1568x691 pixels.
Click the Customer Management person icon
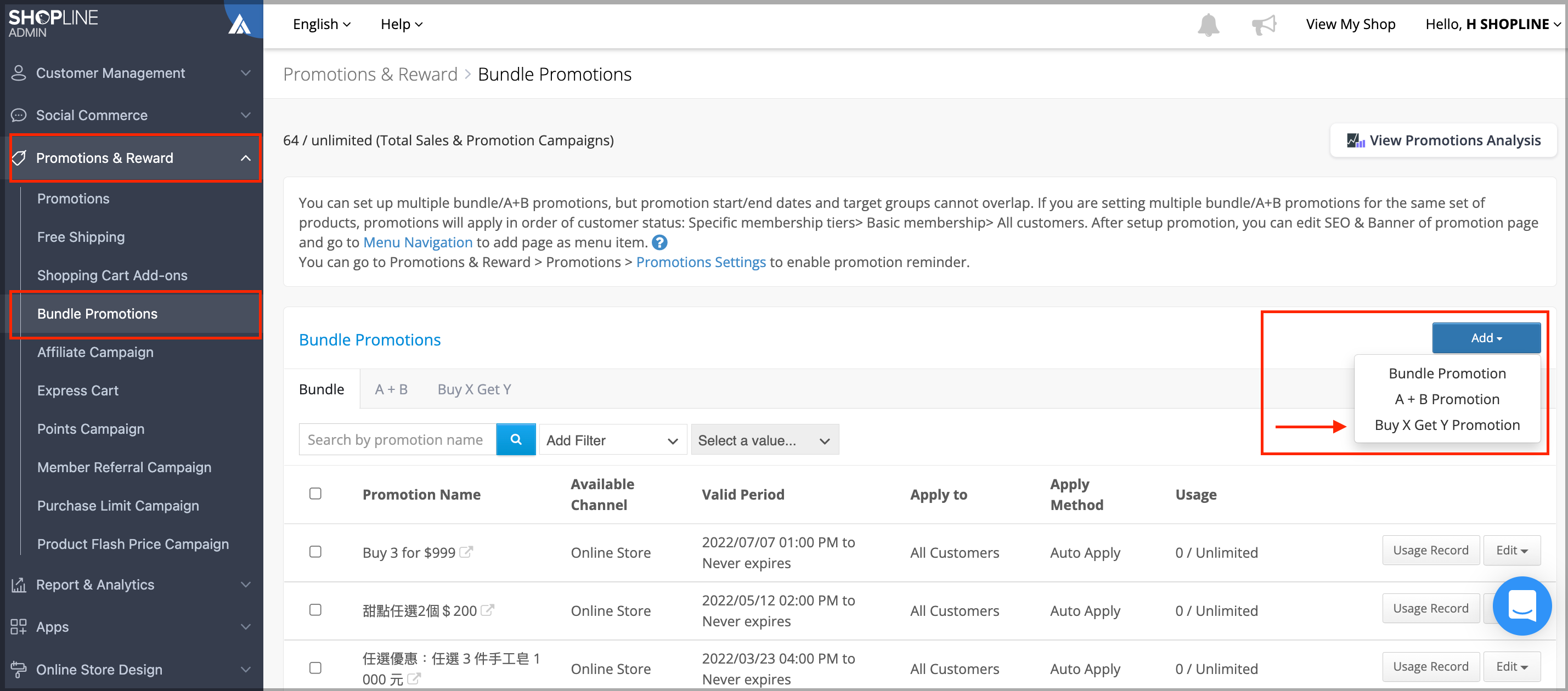[19, 73]
